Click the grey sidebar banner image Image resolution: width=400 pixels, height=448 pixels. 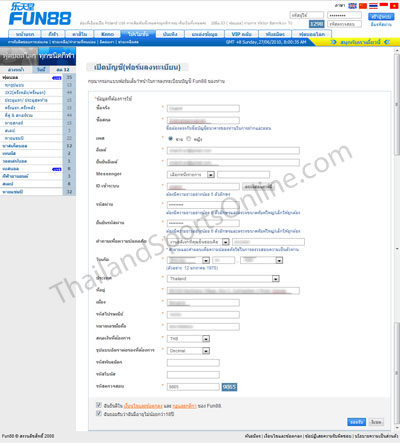pos(19,56)
